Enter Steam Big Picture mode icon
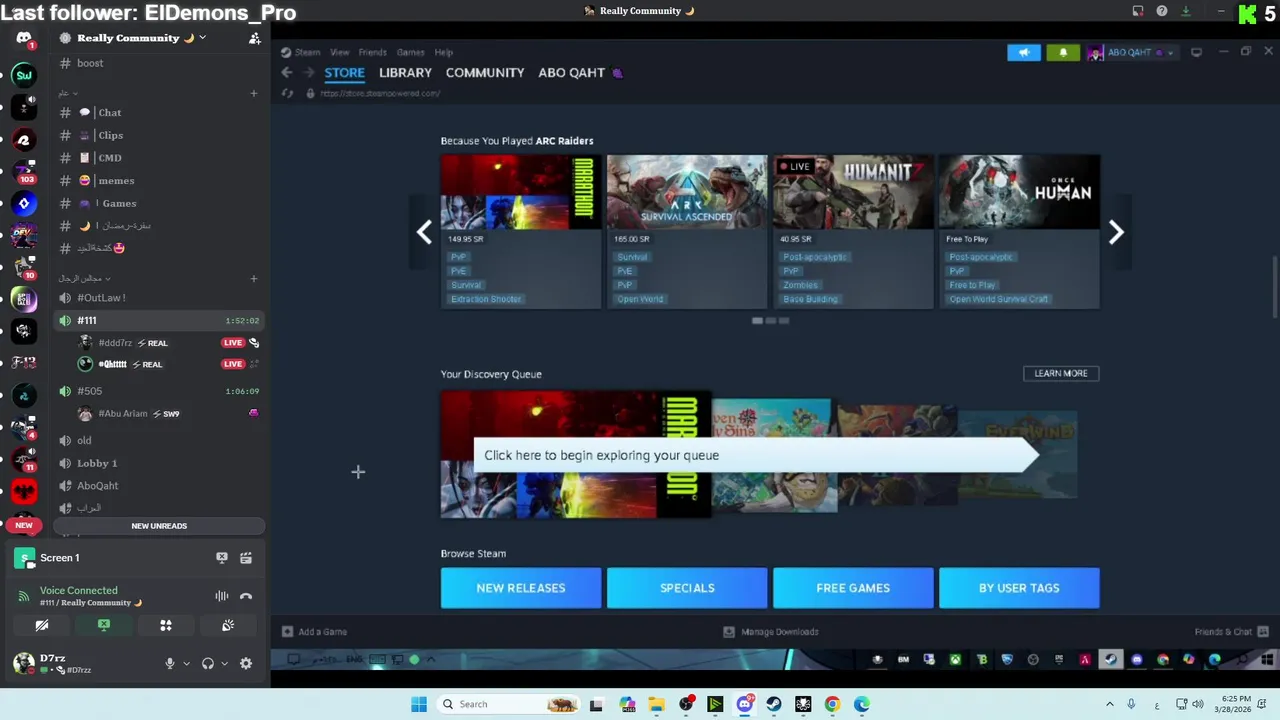 point(1196,52)
